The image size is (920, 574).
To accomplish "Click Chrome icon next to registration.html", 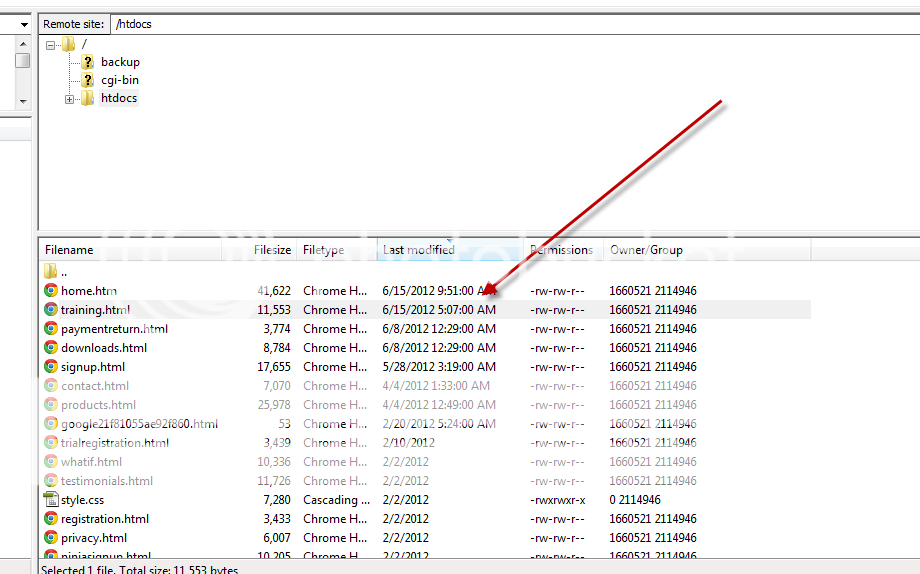I will [x=51, y=519].
